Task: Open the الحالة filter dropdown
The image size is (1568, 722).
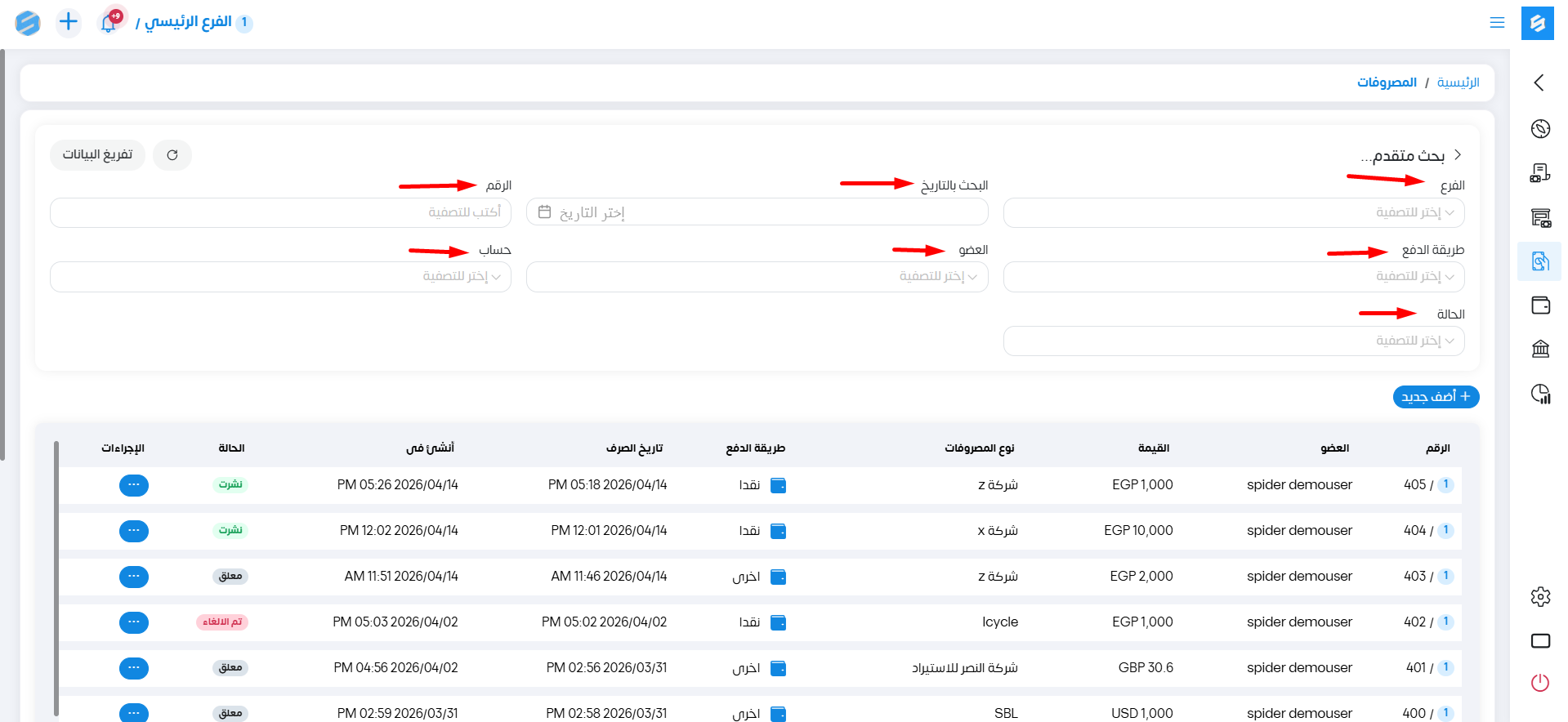Action: pos(1233,341)
